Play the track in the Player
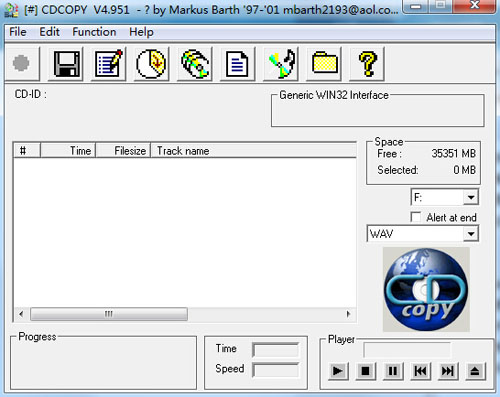The image size is (500, 397). (x=338, y=371)
